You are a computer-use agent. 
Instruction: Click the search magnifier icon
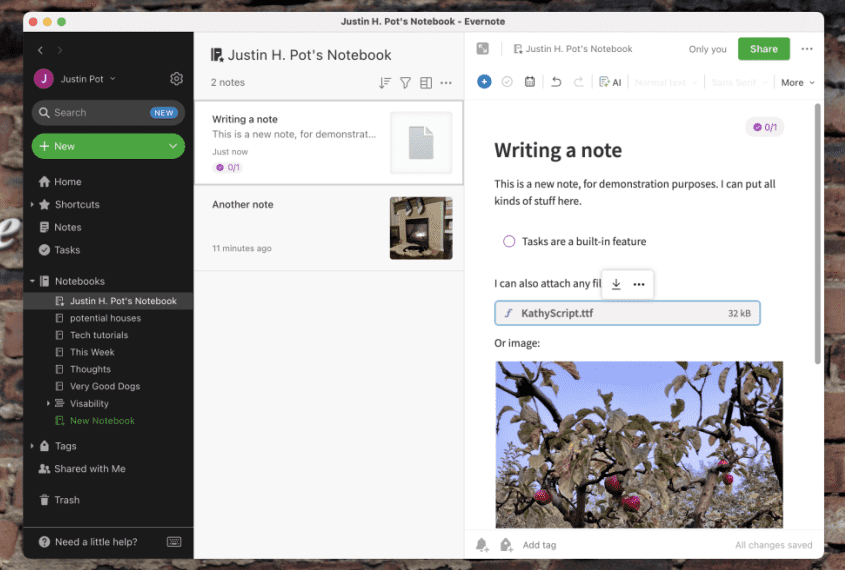pos(44,113)
